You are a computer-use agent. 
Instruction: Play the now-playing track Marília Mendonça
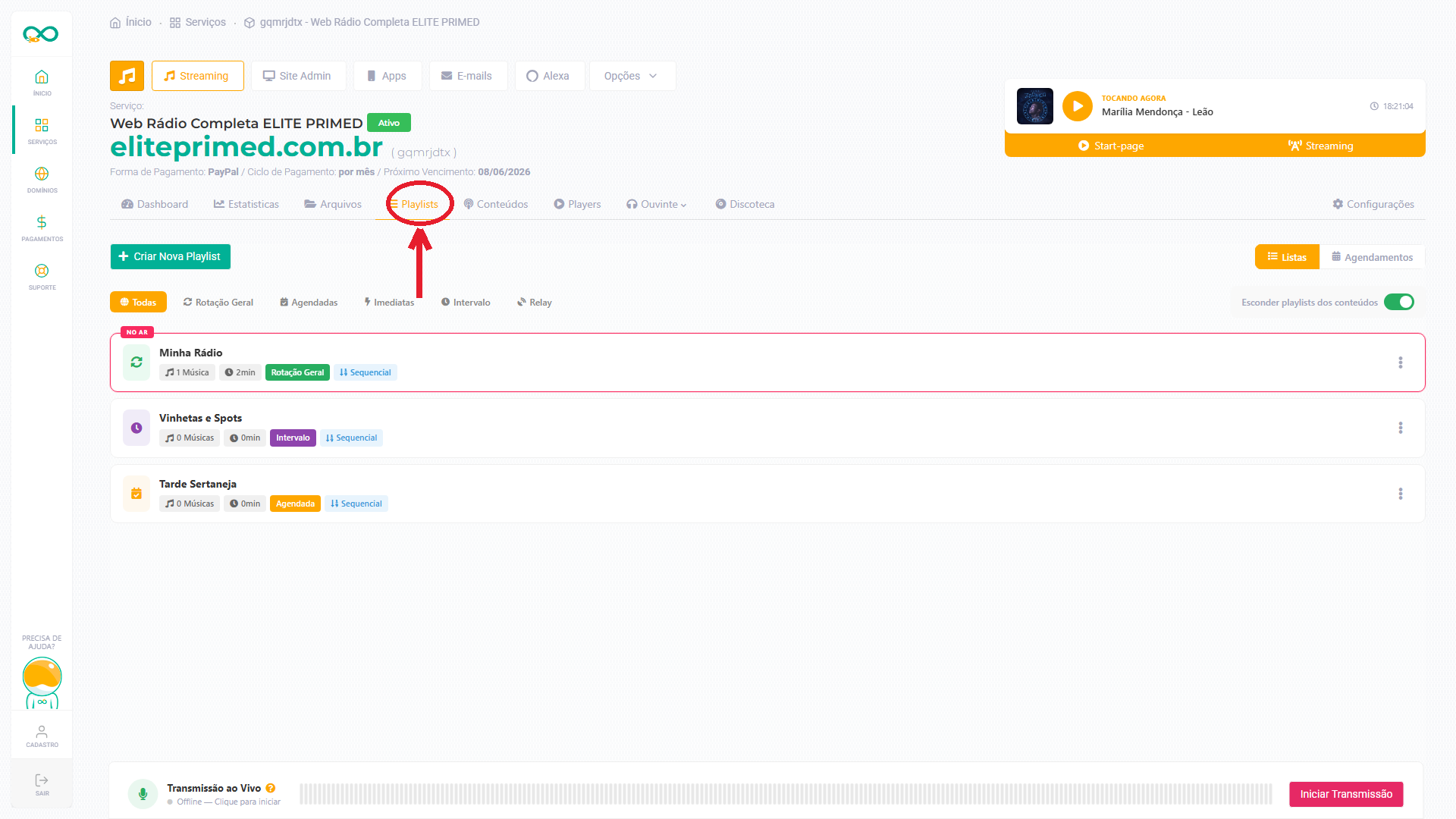tap(1077, 106)
